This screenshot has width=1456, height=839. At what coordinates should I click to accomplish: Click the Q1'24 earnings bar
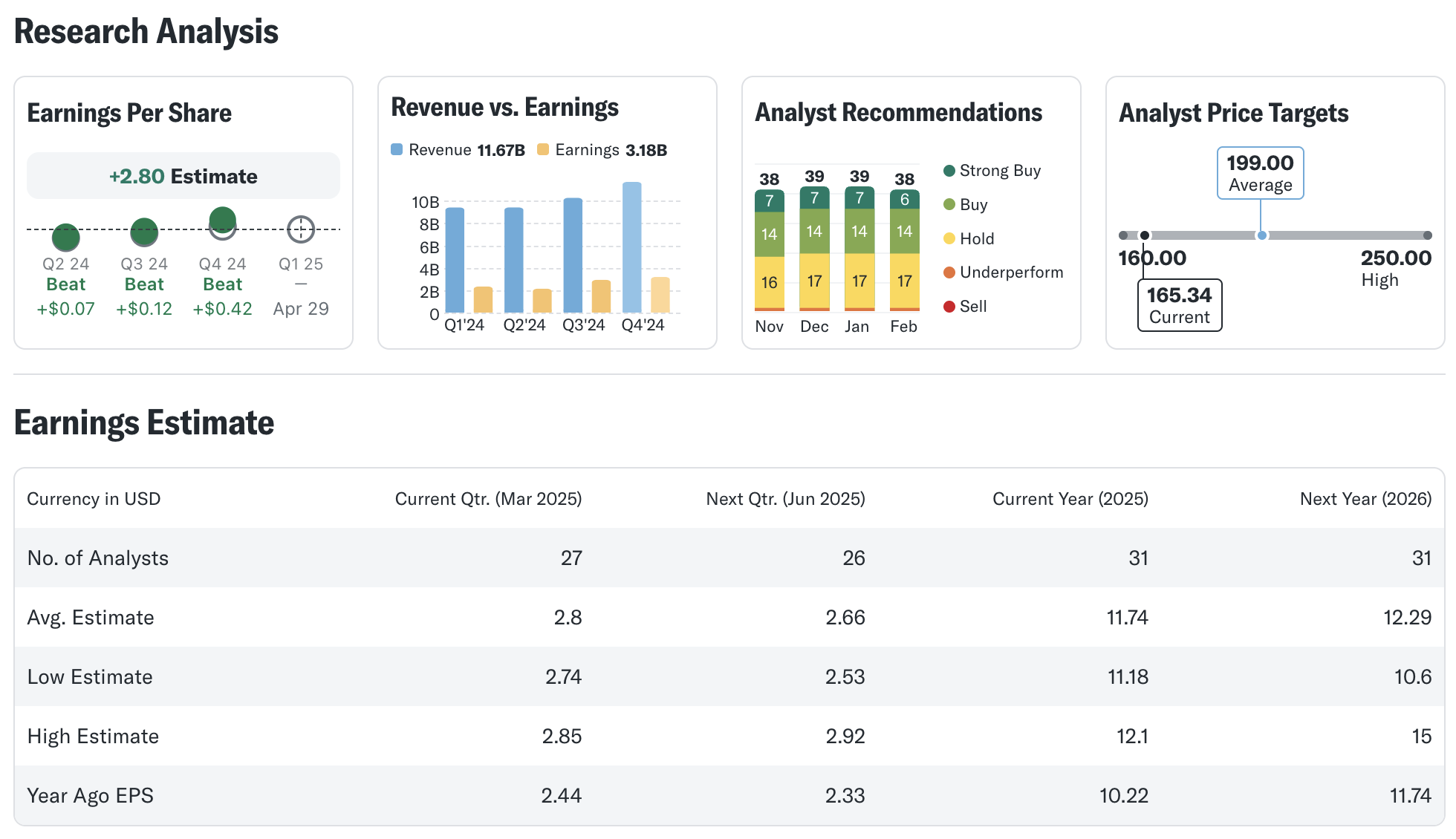point(483,300)
